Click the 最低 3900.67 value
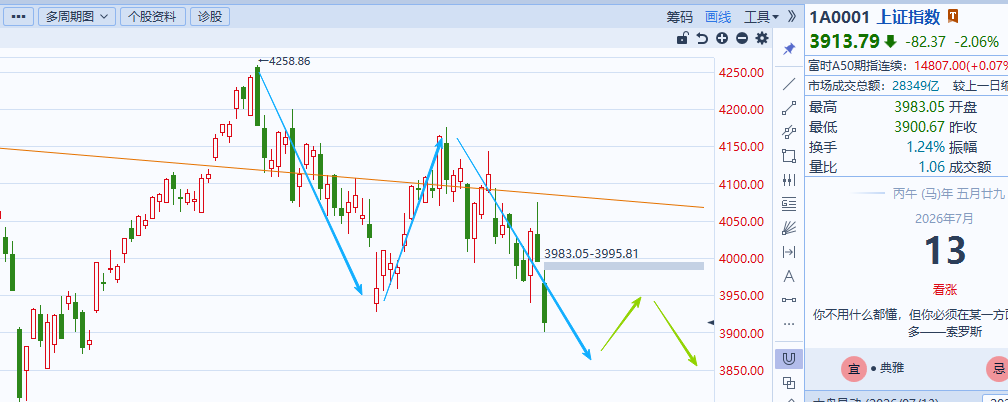 click(x=919, y=127)
